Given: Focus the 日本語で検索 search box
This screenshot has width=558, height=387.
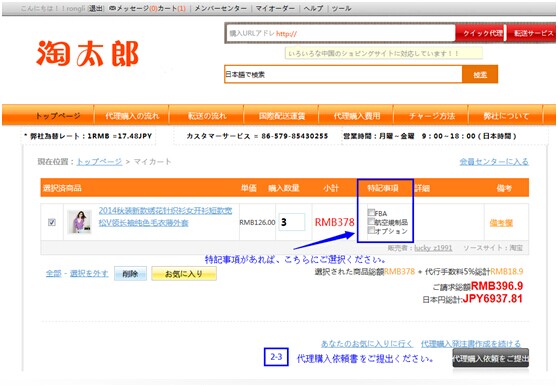Looking at the screenshot, I should [x=343, y=74].
